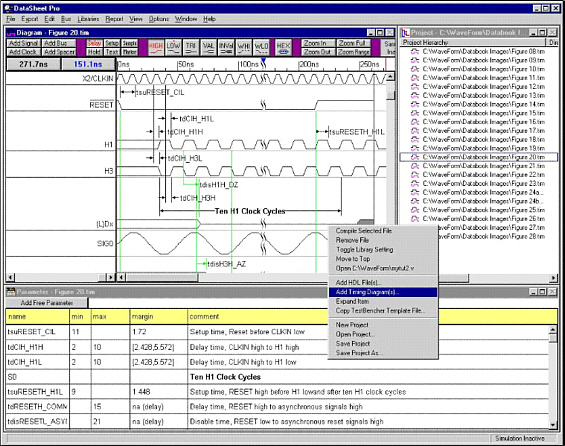
Task: Toggle the Delay parameter mode
Action: 94,43
